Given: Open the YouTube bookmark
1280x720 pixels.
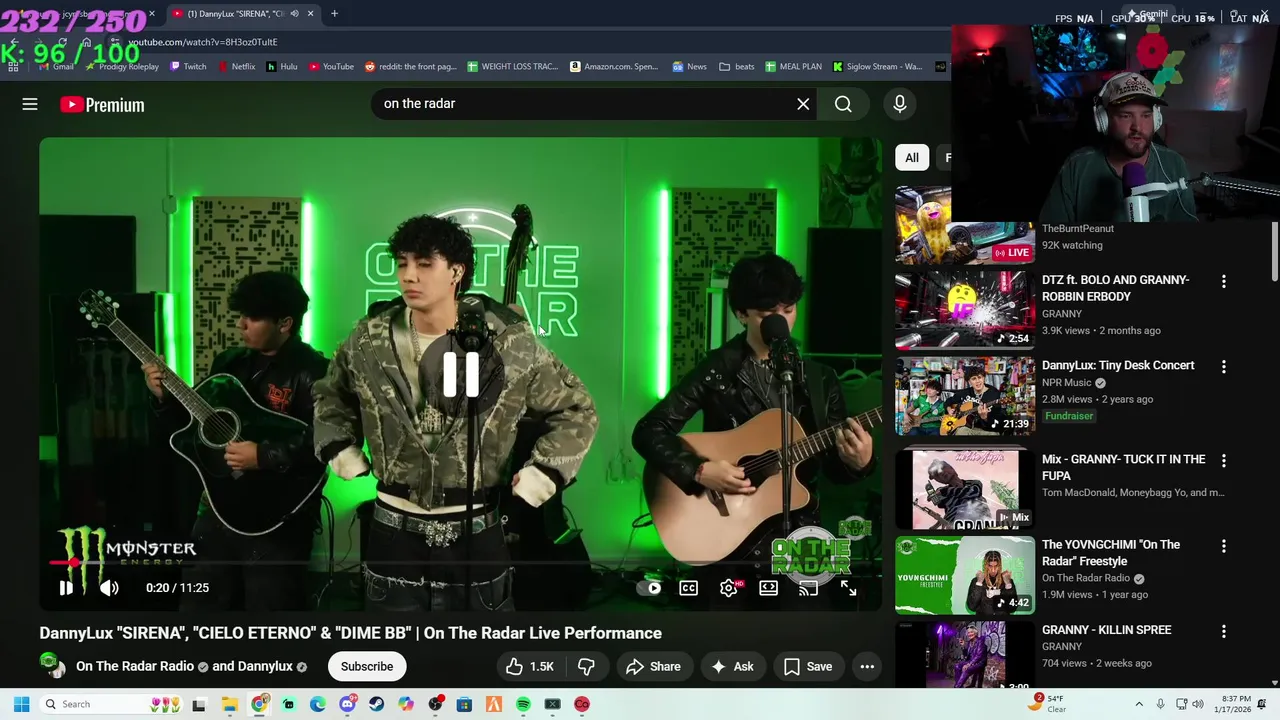Looking at the screenshot, I should click(x=331, y=67).
